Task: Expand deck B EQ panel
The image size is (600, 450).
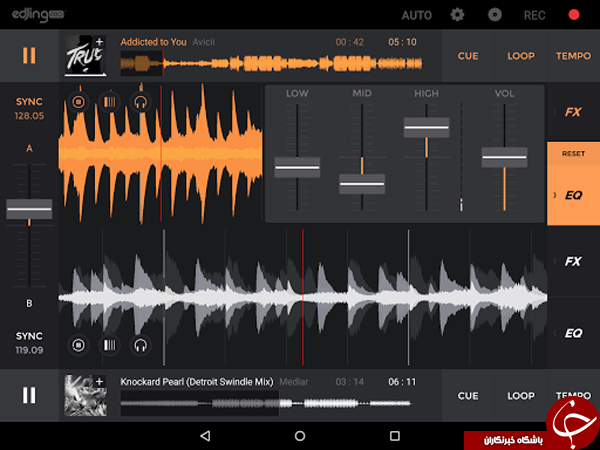Action: (573, 333)
